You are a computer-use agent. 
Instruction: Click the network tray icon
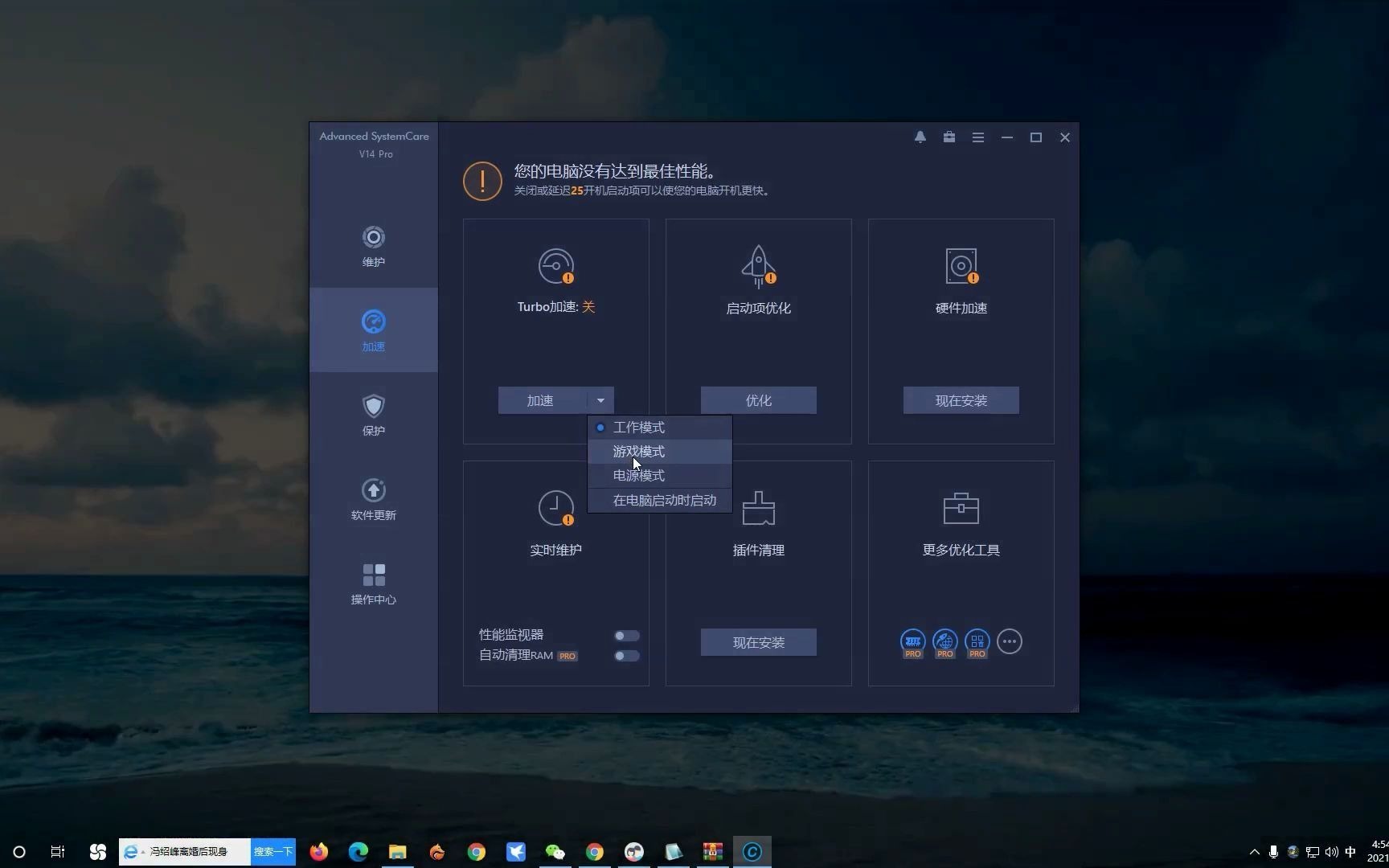pos(1313,852)
